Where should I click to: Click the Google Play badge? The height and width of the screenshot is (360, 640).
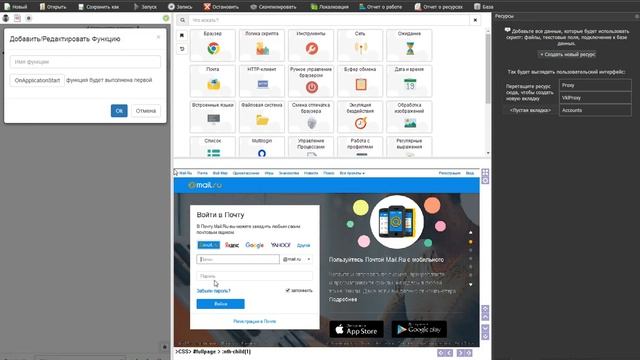click(x=419, y=329)
